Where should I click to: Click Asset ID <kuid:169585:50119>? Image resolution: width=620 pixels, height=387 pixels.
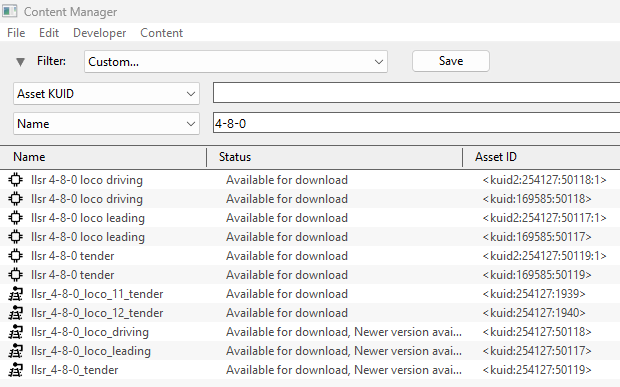[537, 275]
